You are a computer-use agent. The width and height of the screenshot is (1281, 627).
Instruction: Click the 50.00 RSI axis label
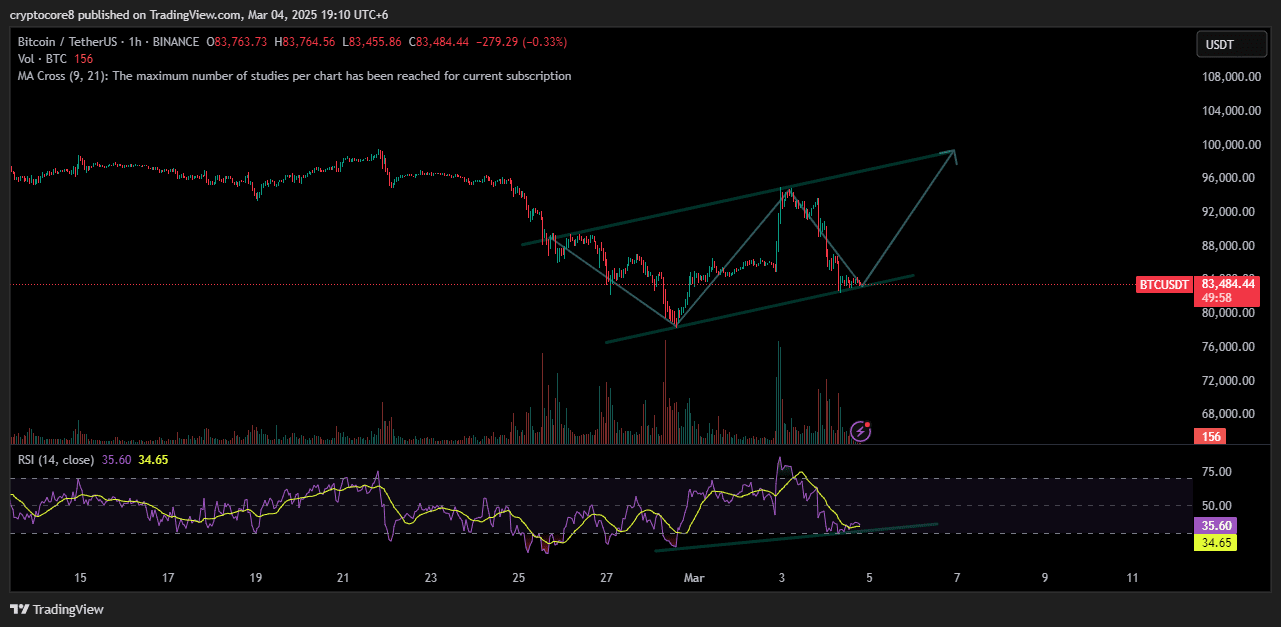[x=1217, y=506]
